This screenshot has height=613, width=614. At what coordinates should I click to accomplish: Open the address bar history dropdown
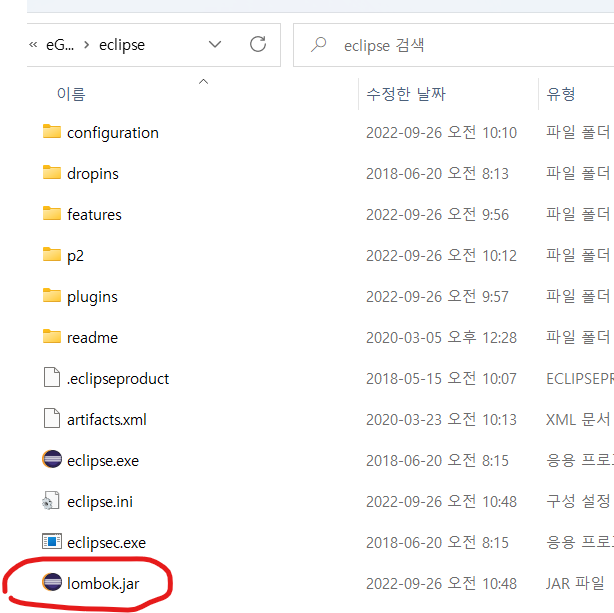point(215,44)
